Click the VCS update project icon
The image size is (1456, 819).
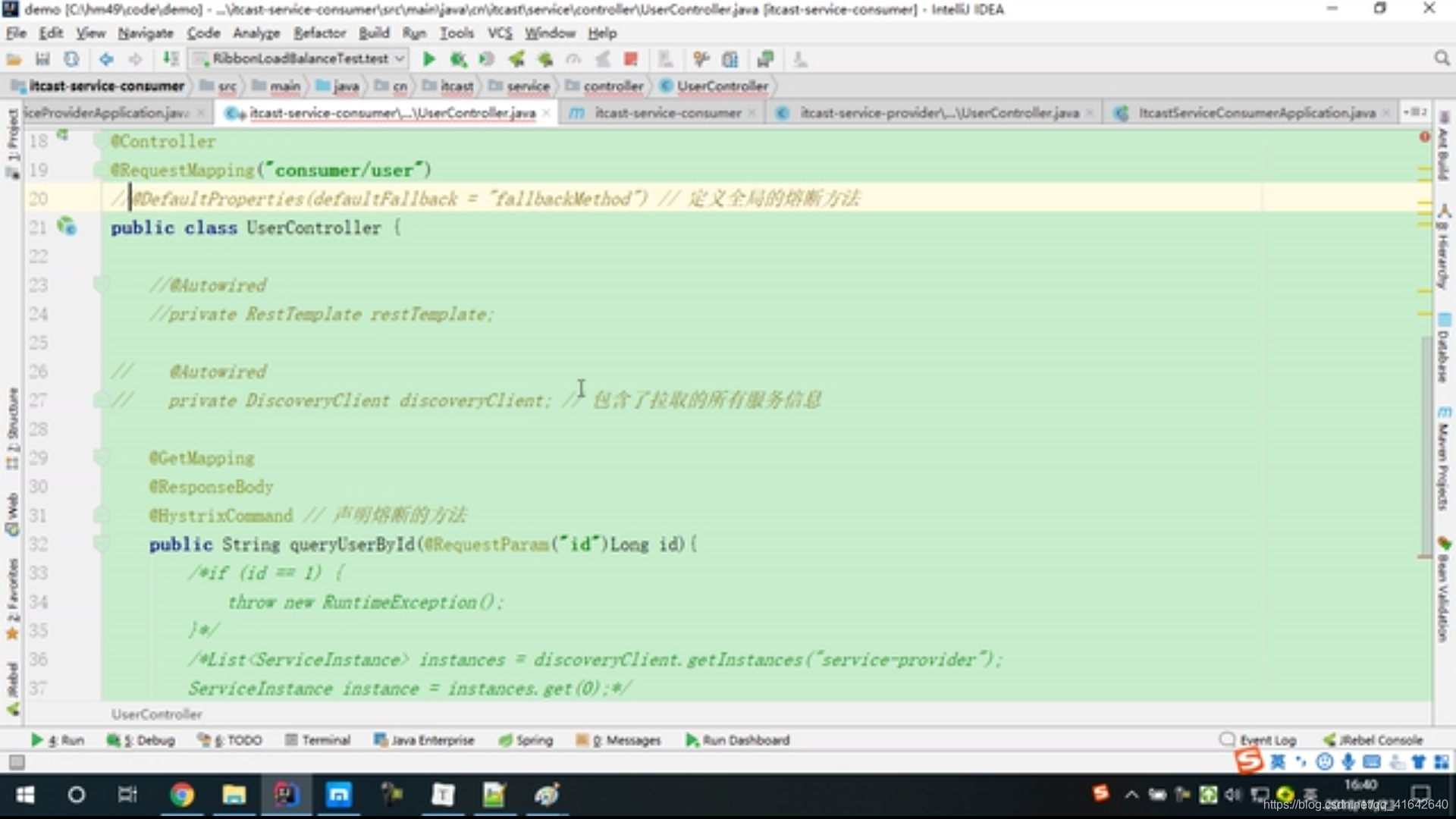(x=666, y=59)
